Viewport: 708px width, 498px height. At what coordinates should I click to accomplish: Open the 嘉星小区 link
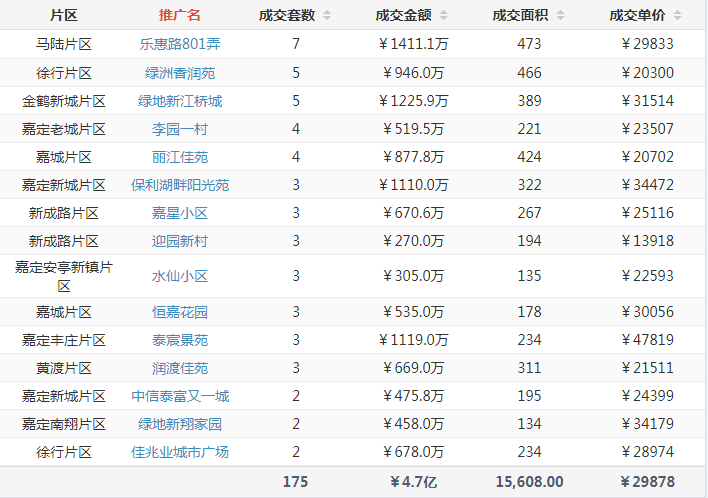tap(180, 213)
